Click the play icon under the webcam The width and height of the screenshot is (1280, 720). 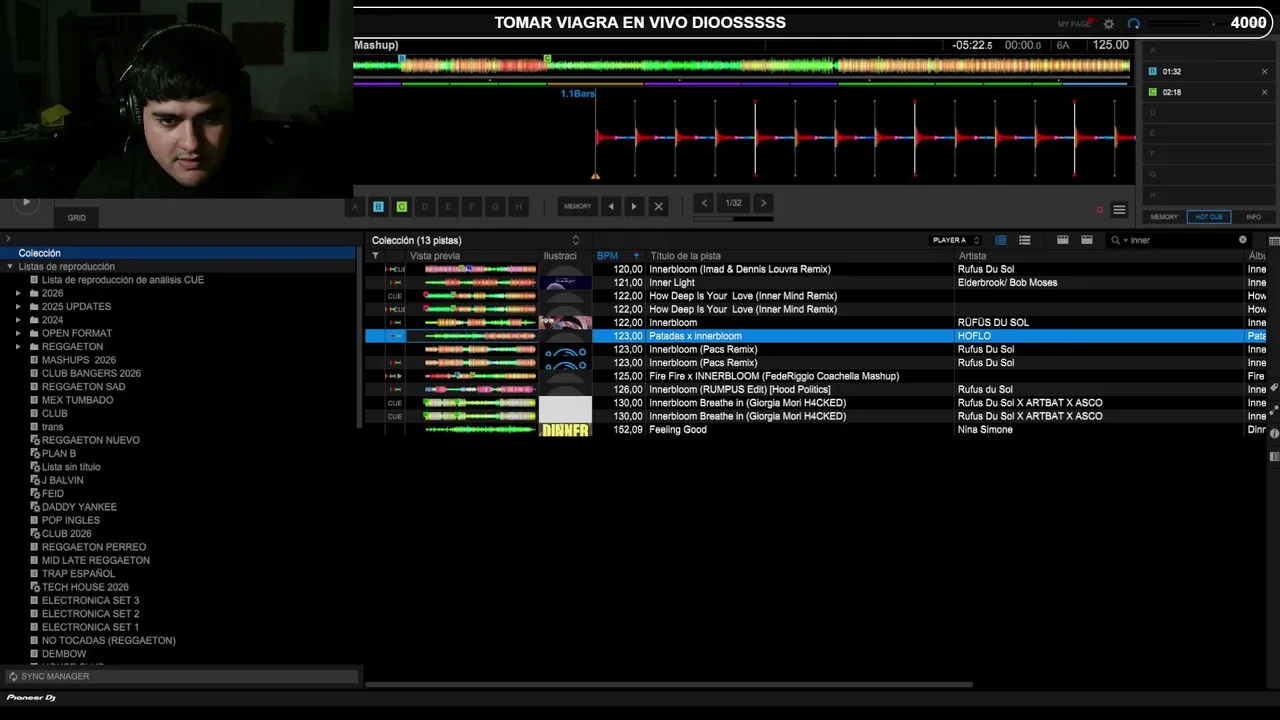coord(26,202)
